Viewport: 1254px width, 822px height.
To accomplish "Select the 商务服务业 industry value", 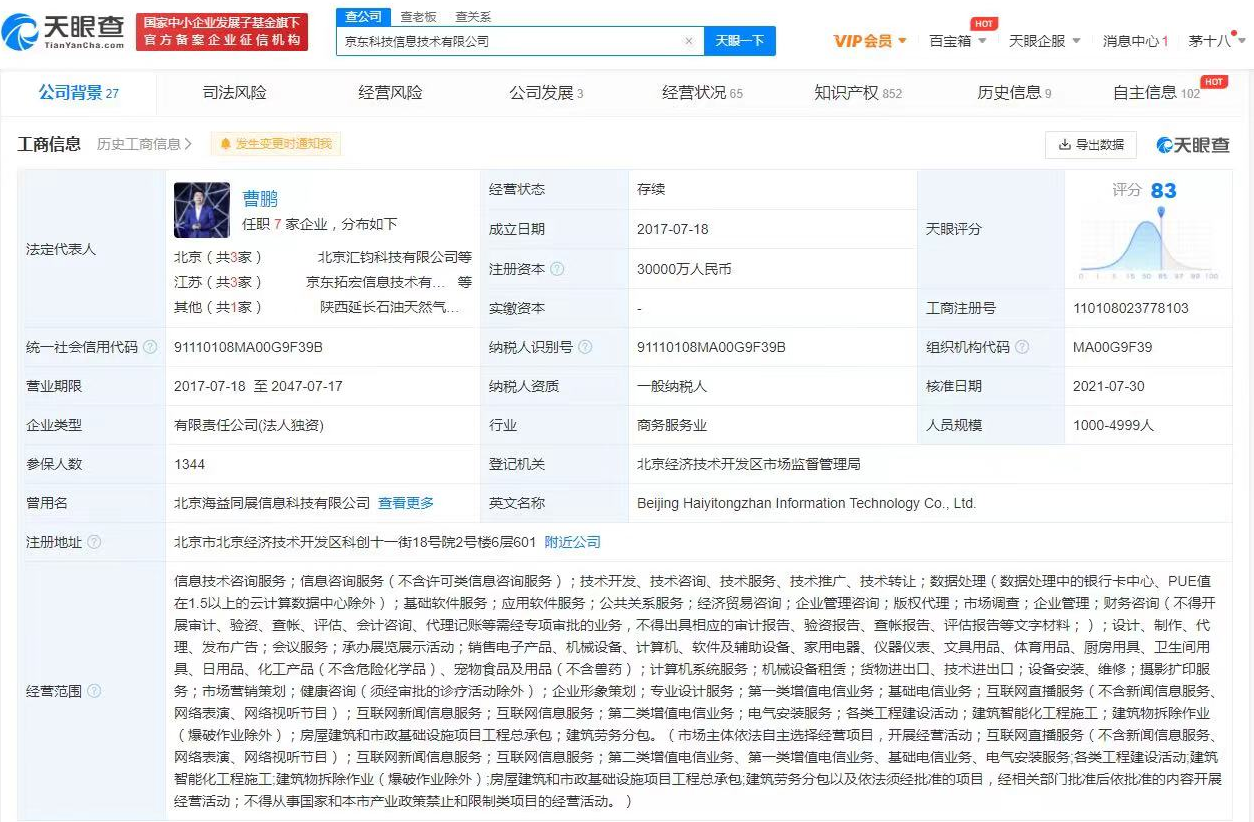I will pos(672,425).
